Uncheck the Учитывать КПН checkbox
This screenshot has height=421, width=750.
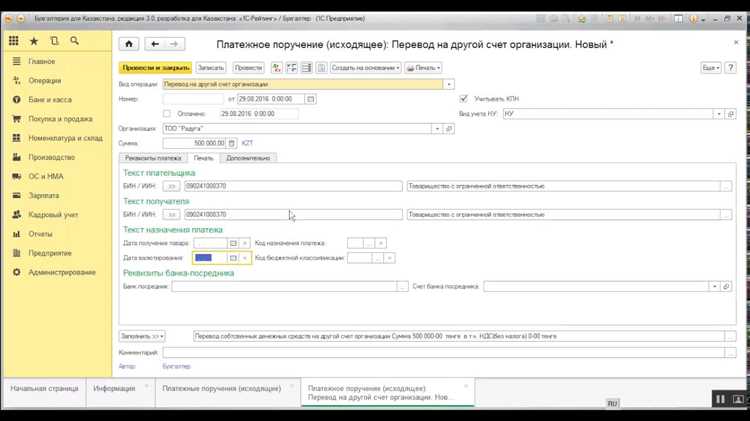[x=463, y=99]
